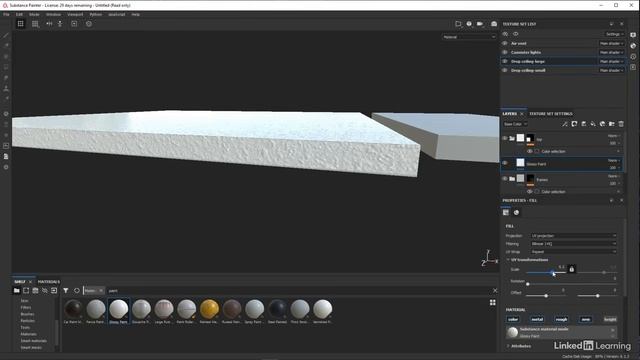Toggle the color material channel button
This screenshot has width=640, height=360.
(x=513, y=319)
